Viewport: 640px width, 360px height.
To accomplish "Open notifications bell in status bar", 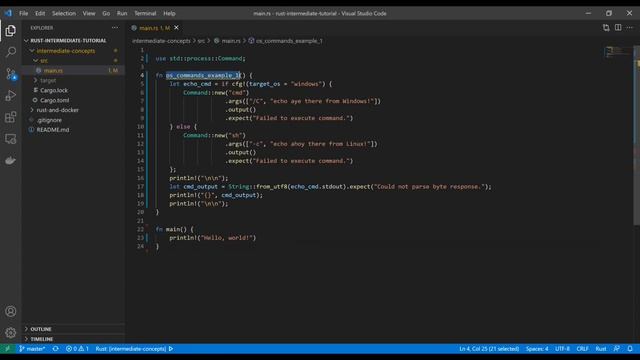I will click(x=630, y=349).
